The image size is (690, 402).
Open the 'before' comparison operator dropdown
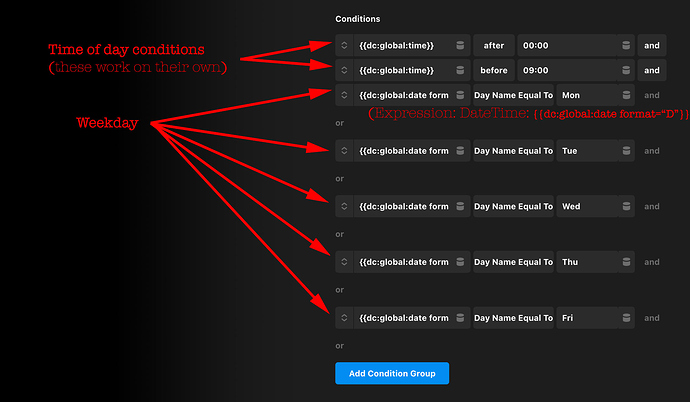(x=493, y=70)
